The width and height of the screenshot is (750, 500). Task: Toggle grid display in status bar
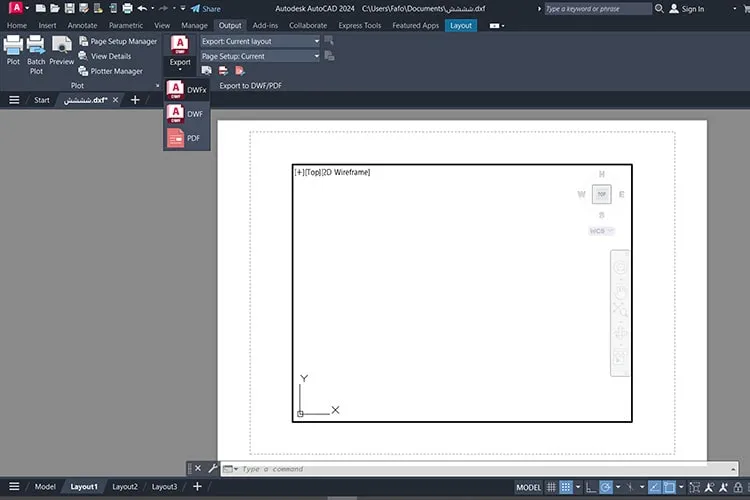point(551,488)
